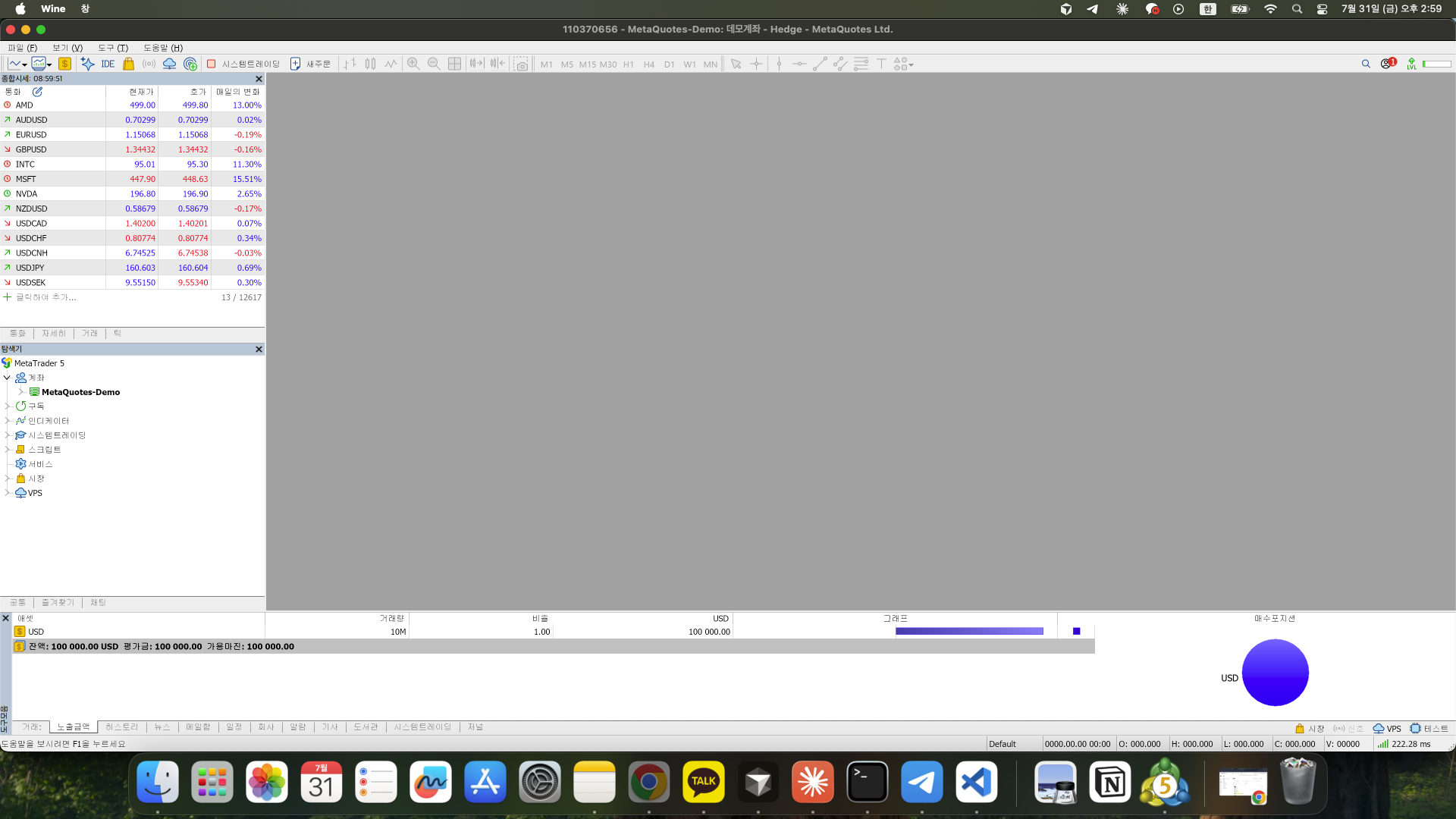Viewport: 1456px width, 819px height.
Task: Select D1 timeframe
Action: [x=670, y=64]
